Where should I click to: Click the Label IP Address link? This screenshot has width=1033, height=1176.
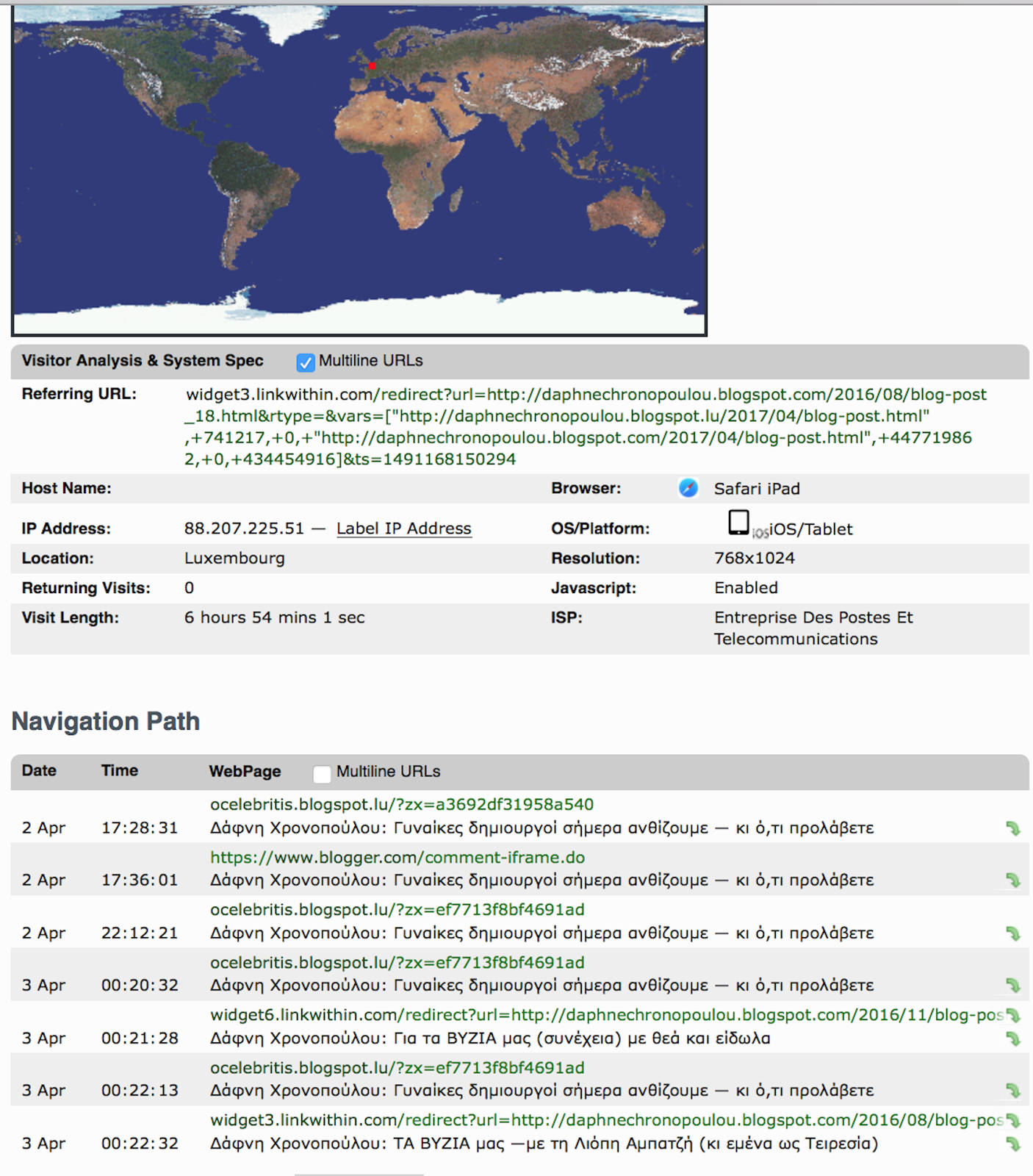pos(404,528)
